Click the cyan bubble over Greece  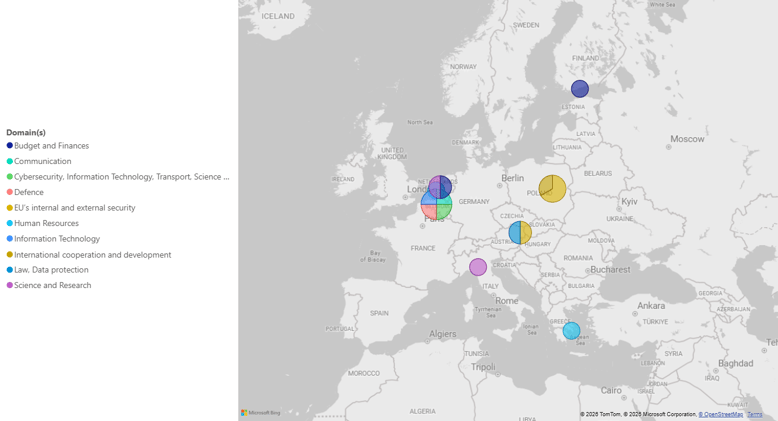pyautogui.click(x=571, y=331)
